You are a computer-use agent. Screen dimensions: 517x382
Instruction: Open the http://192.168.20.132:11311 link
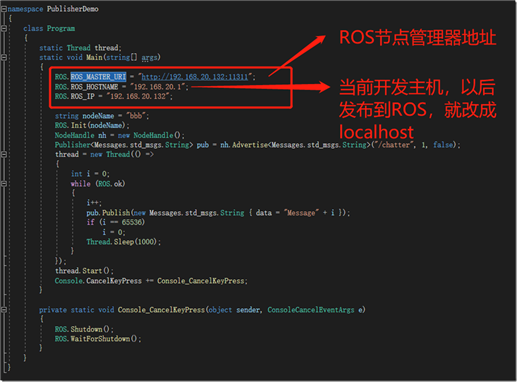(195, 77)
